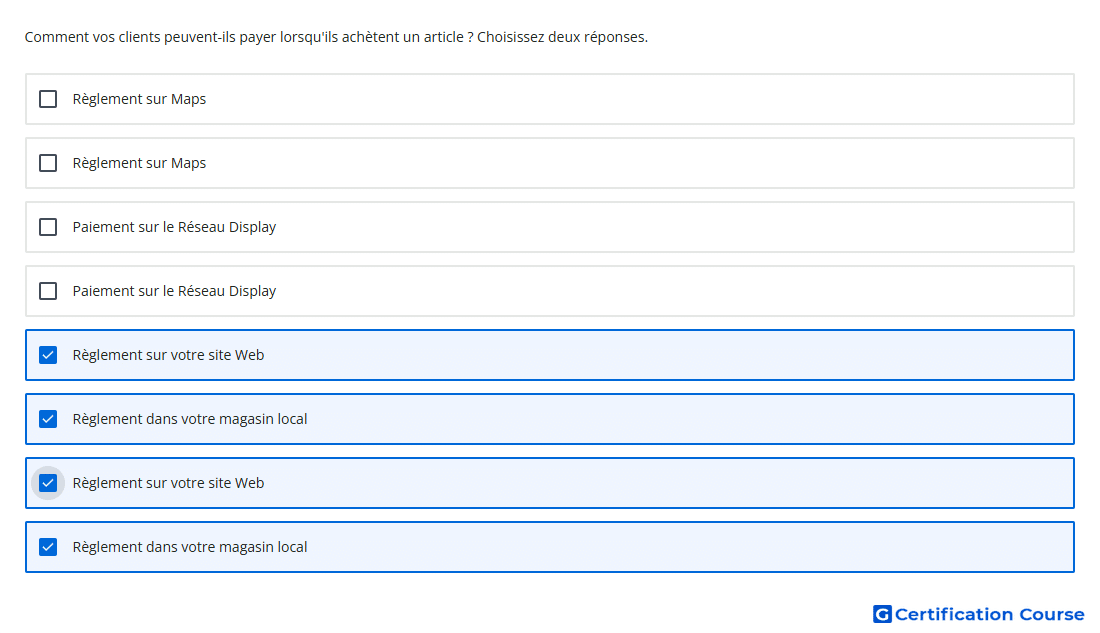Screen dimensions: 1100x633
Task: Choose first 'Paiement sur le Réseau Display' label
Action: [174, 227]
